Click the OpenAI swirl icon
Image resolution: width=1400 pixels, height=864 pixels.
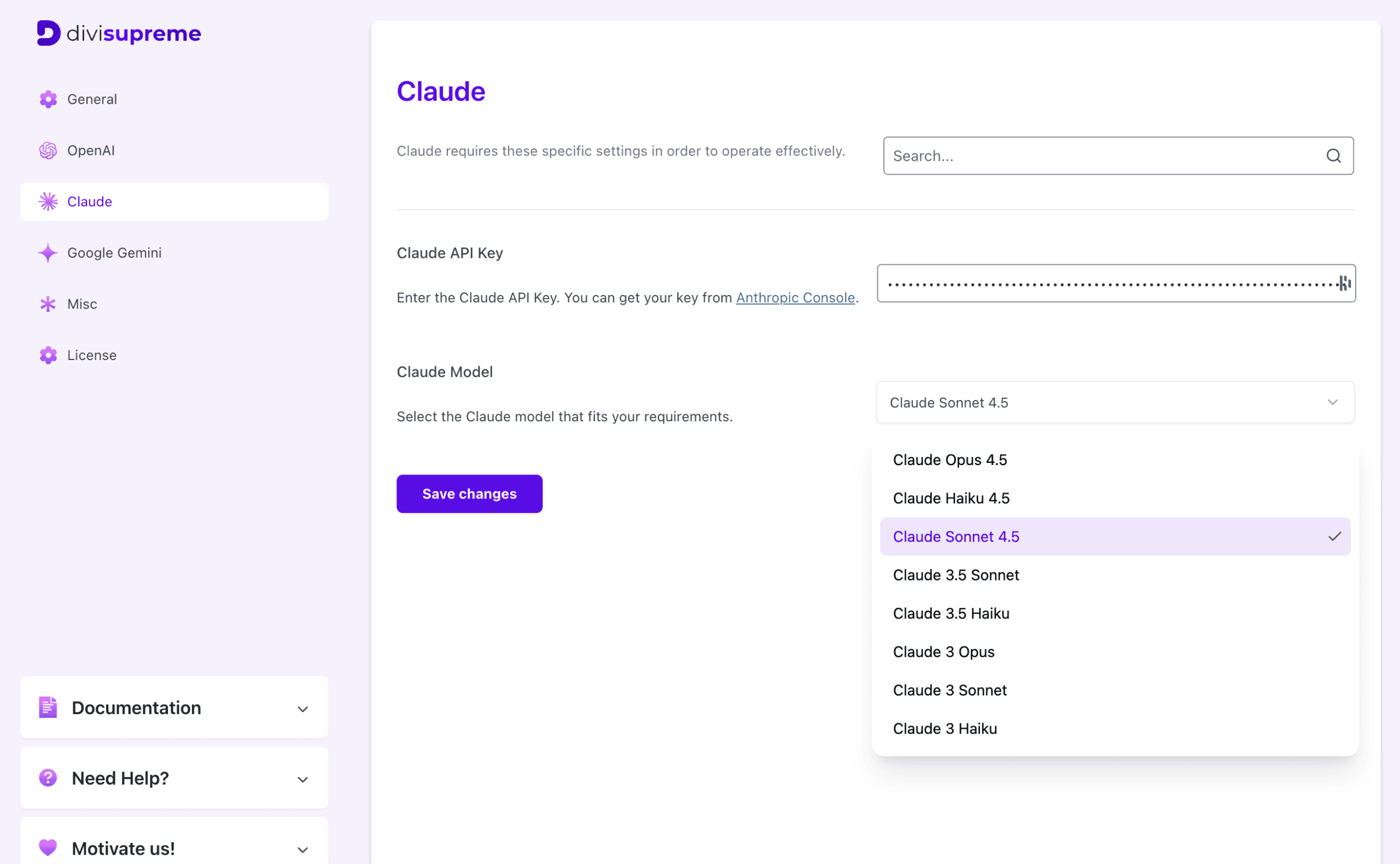(x=49, y=150)
